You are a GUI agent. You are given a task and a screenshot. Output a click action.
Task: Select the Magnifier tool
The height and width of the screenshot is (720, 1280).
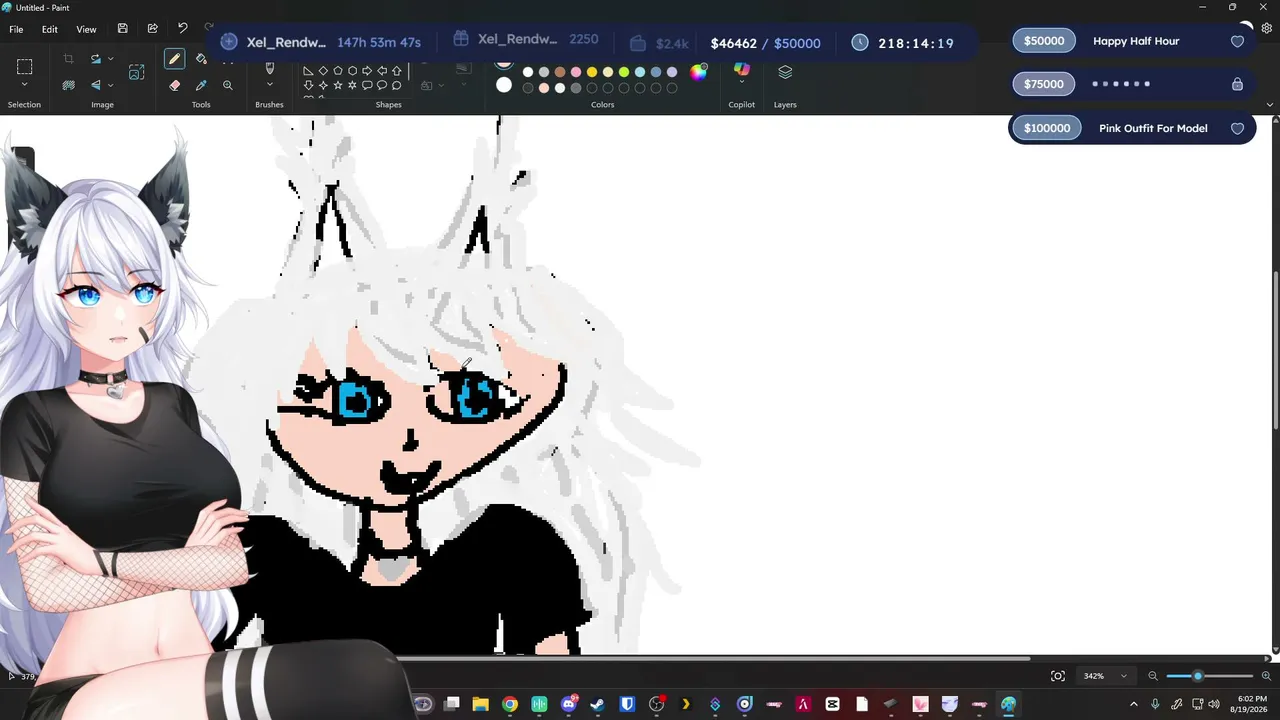(227, 85)
